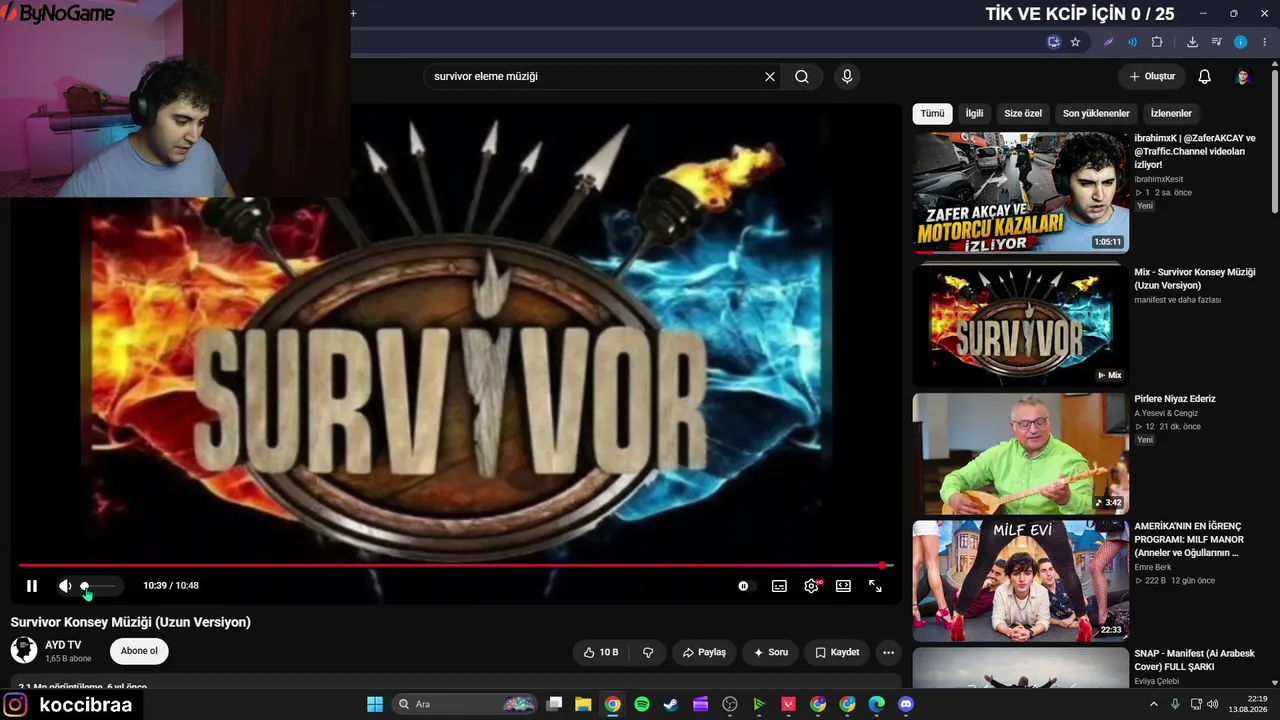Image resolution: width=1280 pixels, height=720 pixels.
Task: Open the Windows Start menu
Action: pos(375,704)
